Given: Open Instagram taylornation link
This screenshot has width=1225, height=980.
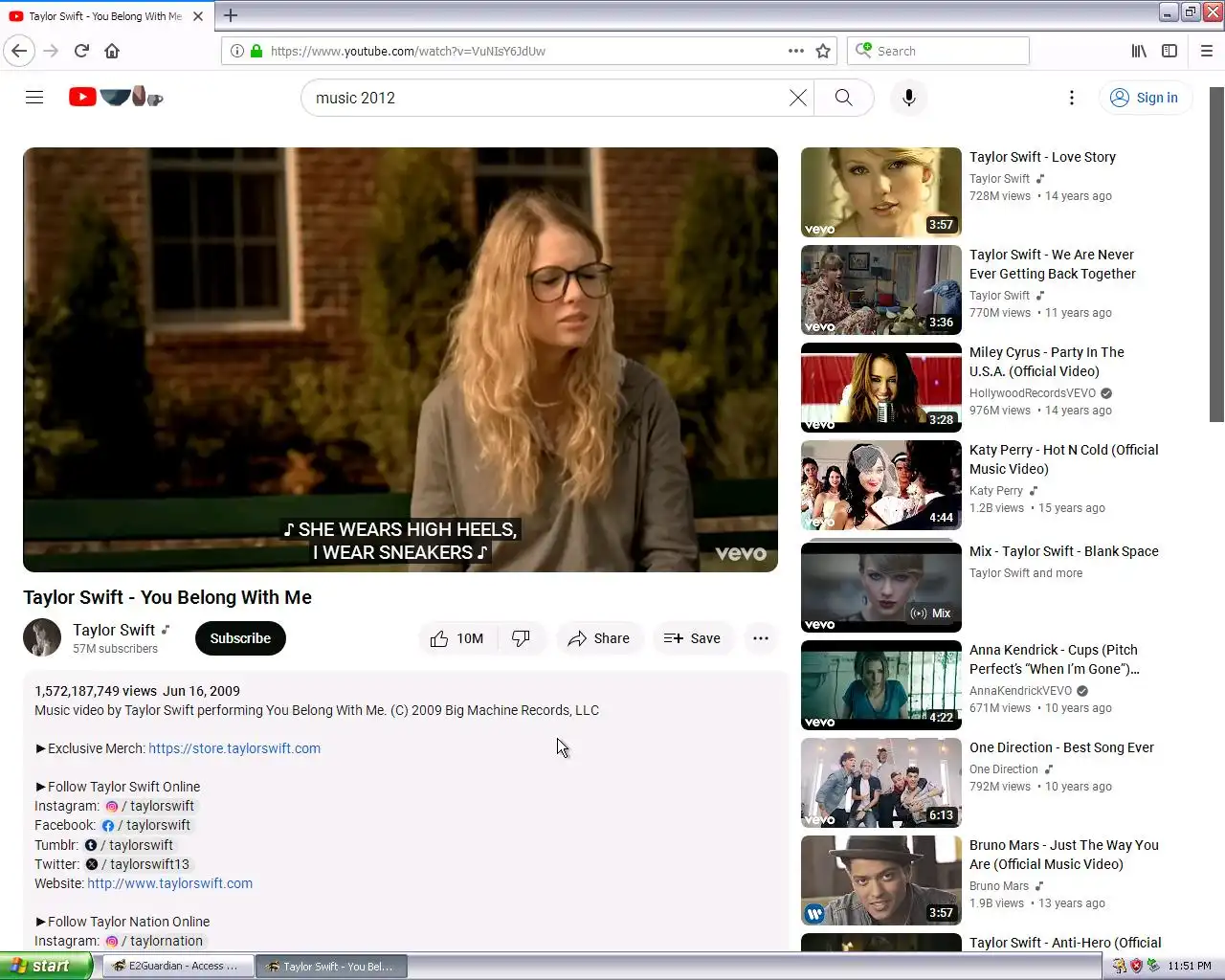Looking at the screenshot, I should (153, 941).
